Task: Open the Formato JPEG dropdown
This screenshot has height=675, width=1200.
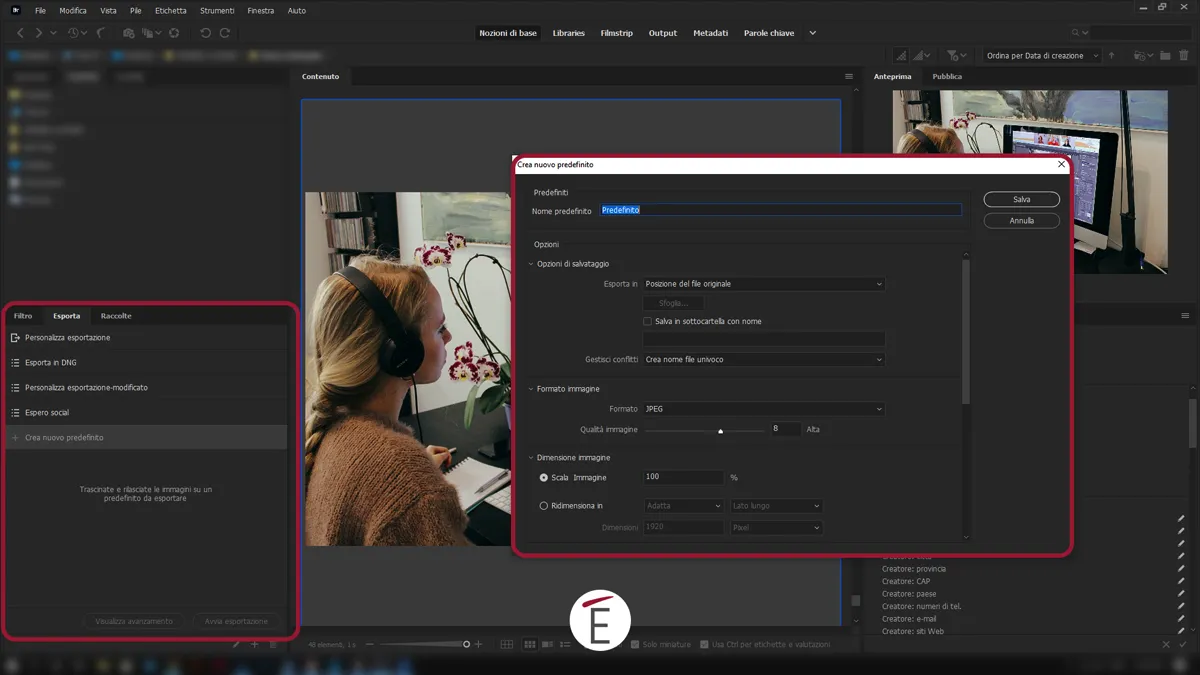Action: 763,409
